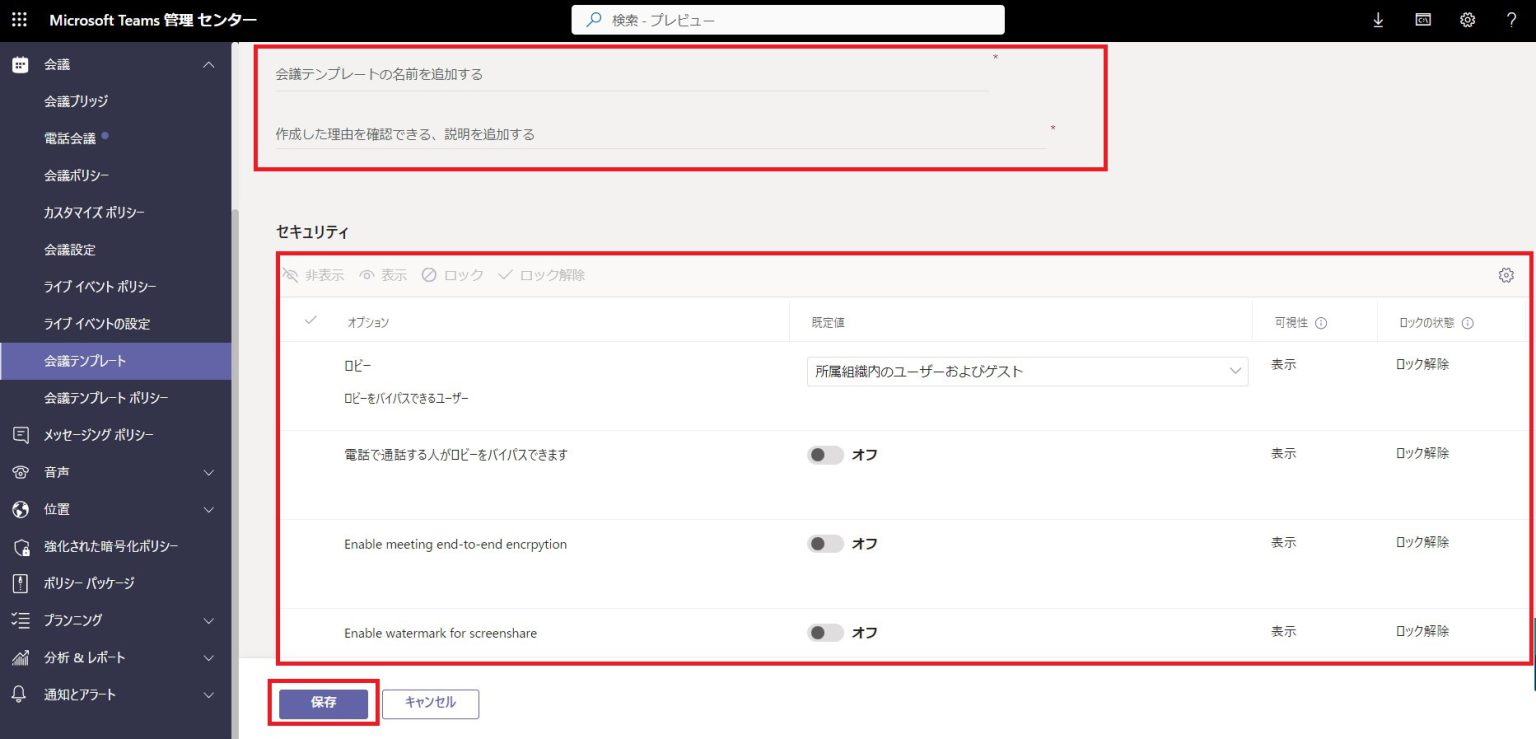The height and width of the screenshot is (739, 1536).
Task: Open the settings gear in the top bar
Action: (1466, 19)
